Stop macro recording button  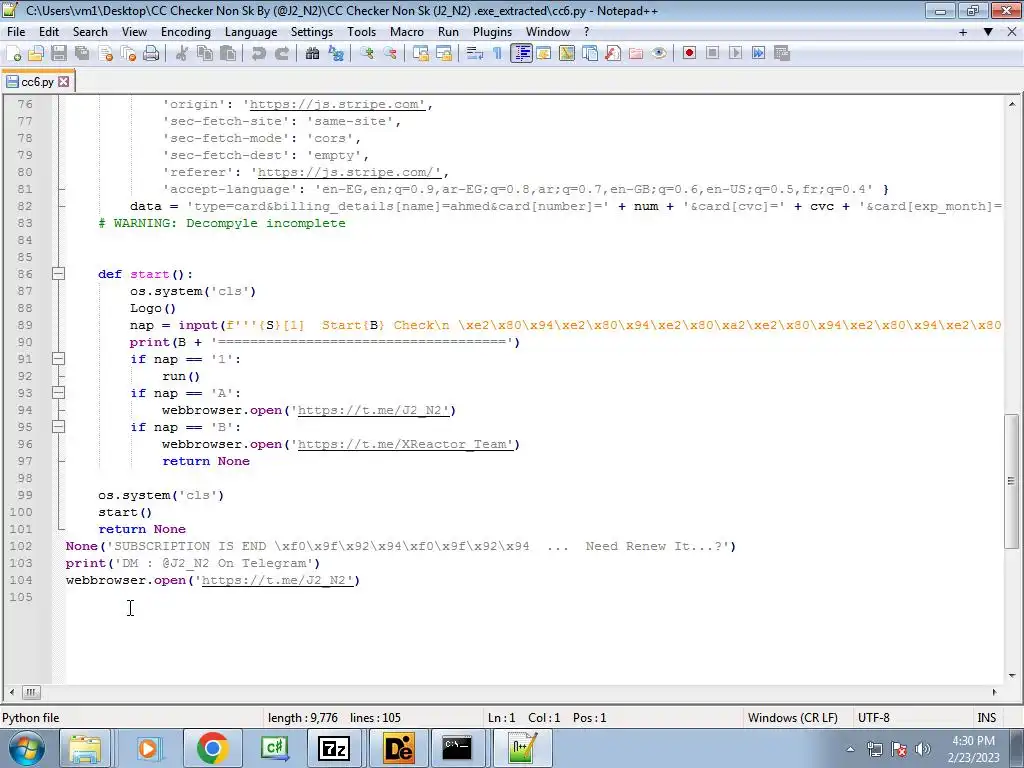[x=712, y=54]
